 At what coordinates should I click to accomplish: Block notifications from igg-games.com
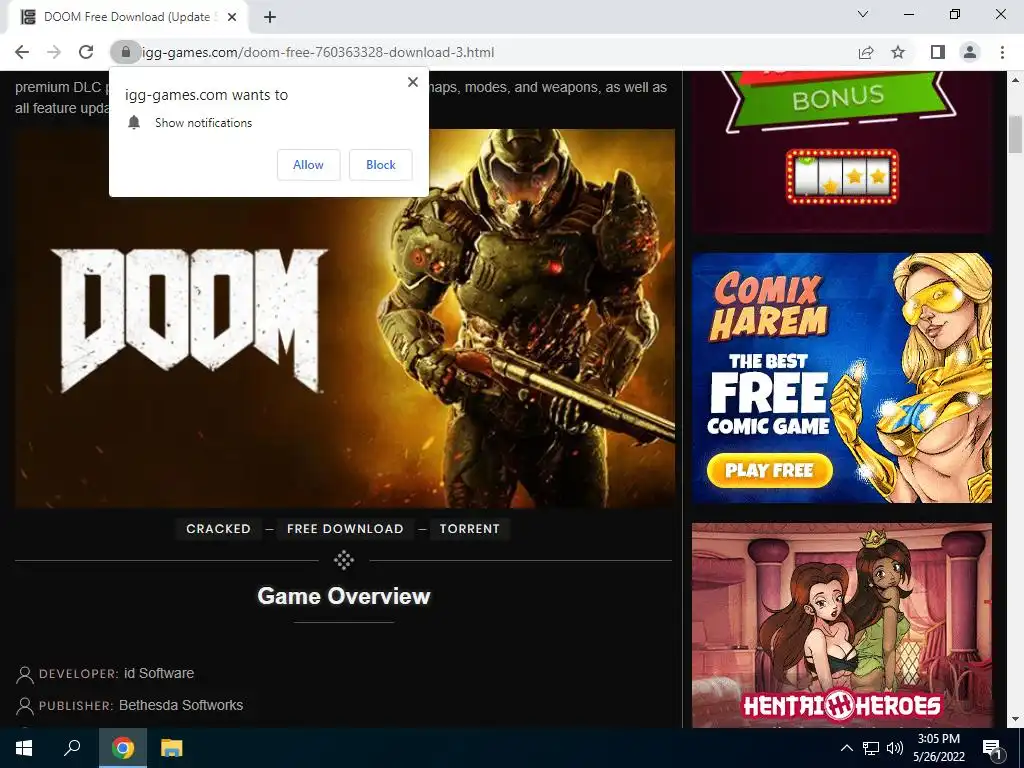click(x=381, y=165)
